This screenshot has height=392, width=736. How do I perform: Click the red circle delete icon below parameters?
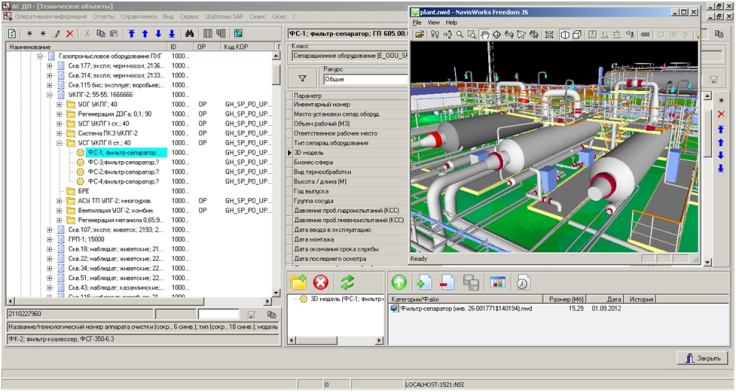321,282
